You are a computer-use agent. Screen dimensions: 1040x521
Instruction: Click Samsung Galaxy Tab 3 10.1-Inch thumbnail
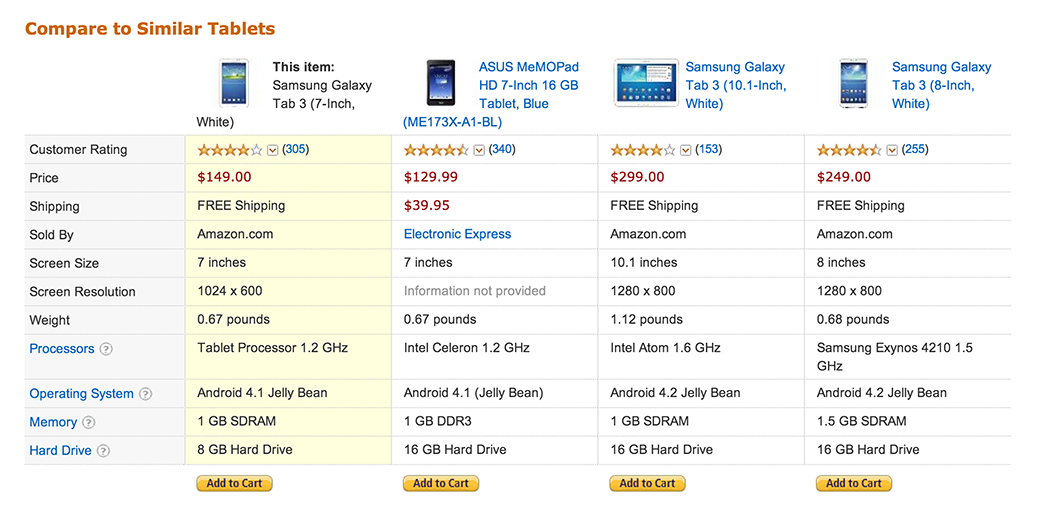point(645,84)
